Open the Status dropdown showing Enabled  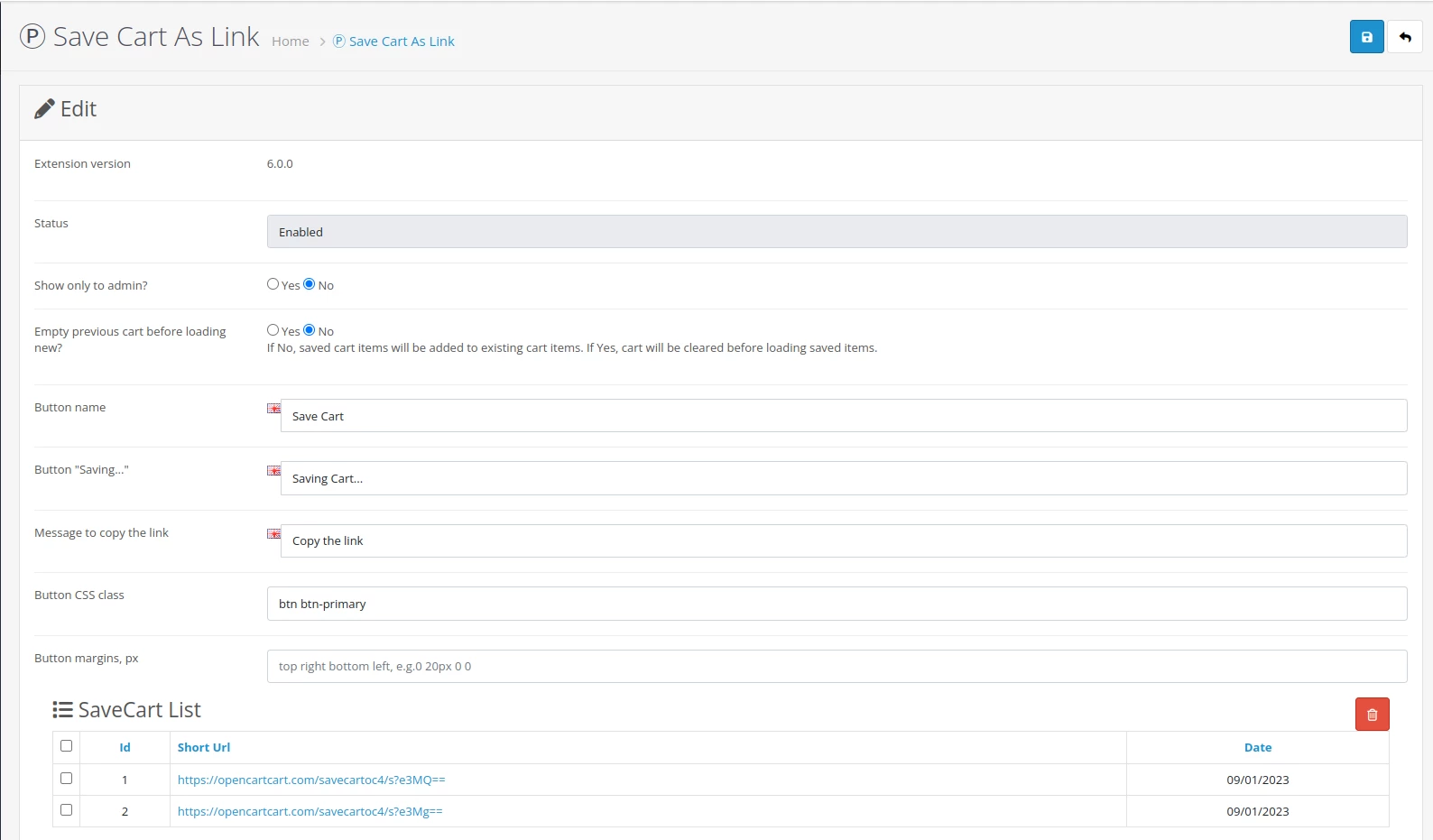(x=836, y=232)
